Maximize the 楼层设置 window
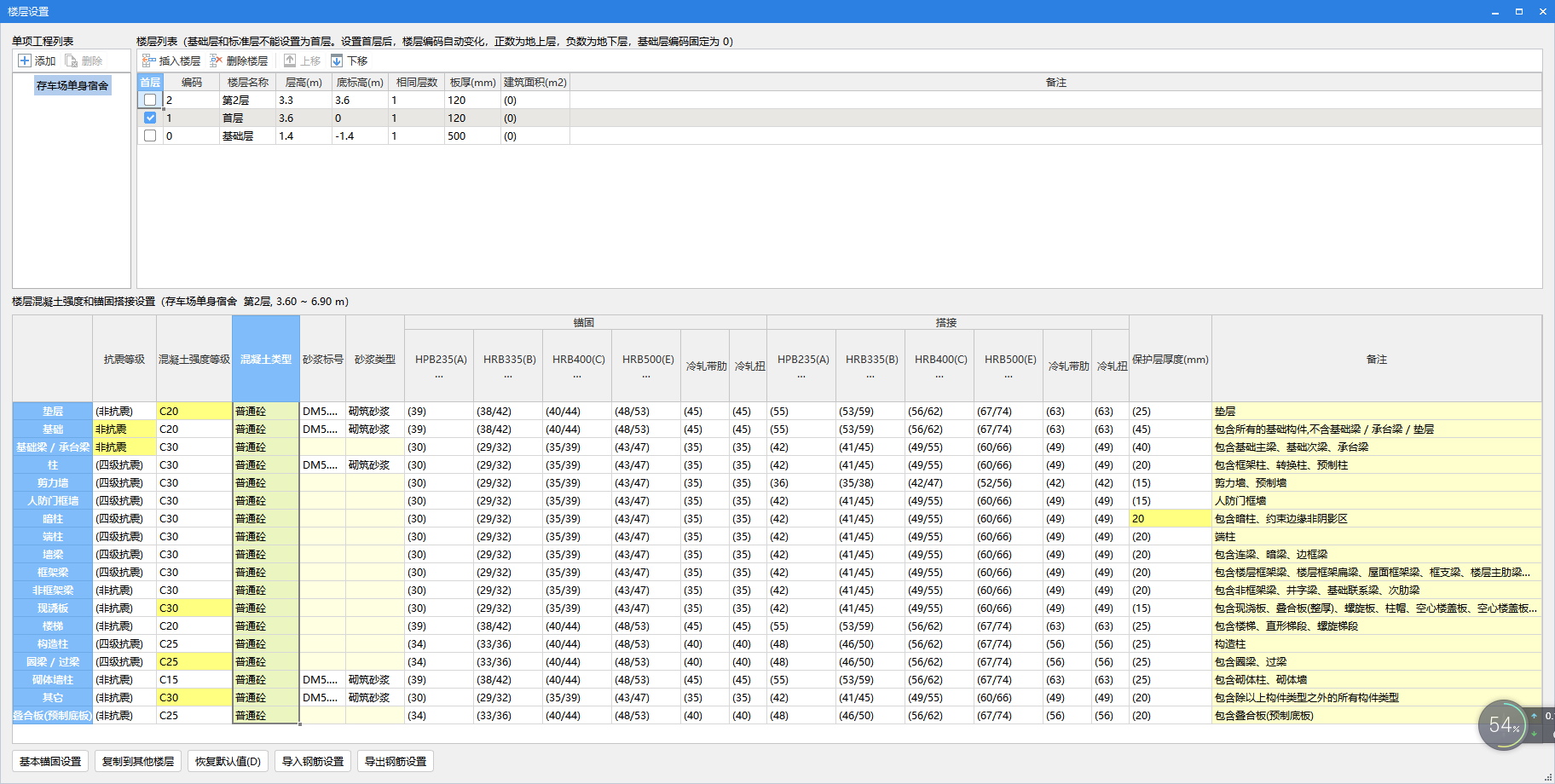Image resolution: width=1555 pixels, height=784 pixels. [1519, 12]
